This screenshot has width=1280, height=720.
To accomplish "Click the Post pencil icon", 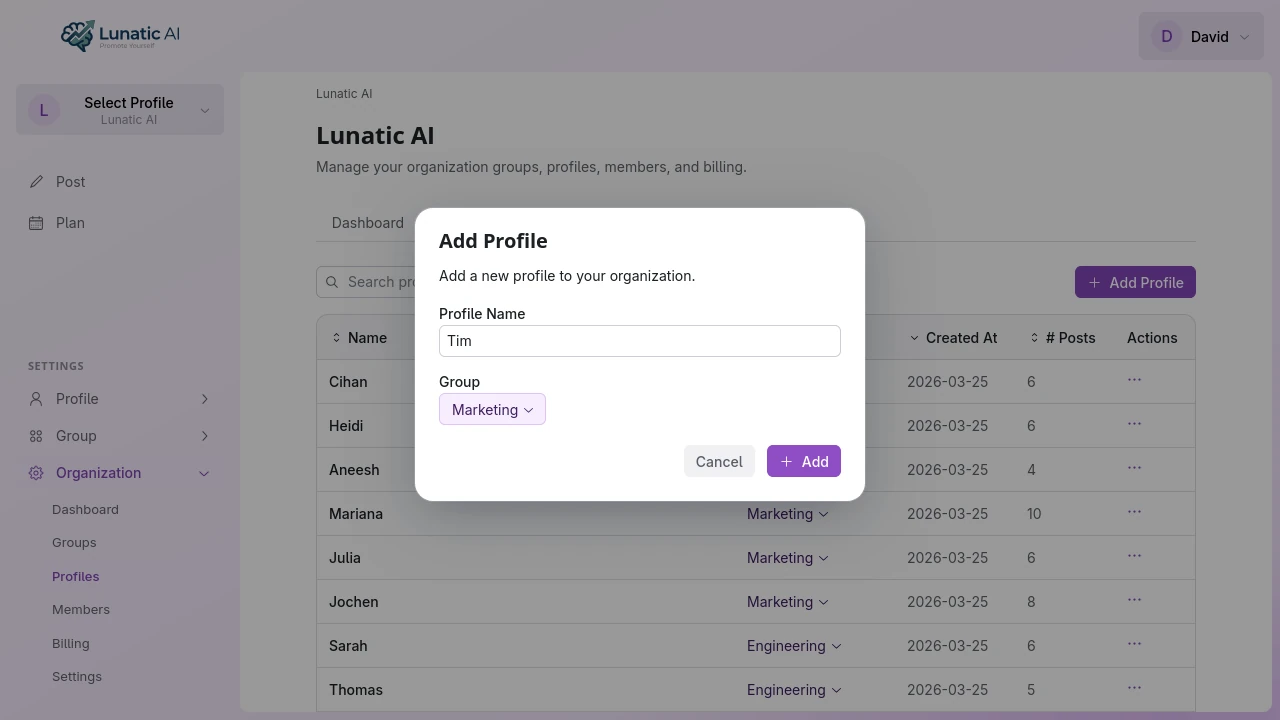I will pyautogui.click(x=36, y=181).
